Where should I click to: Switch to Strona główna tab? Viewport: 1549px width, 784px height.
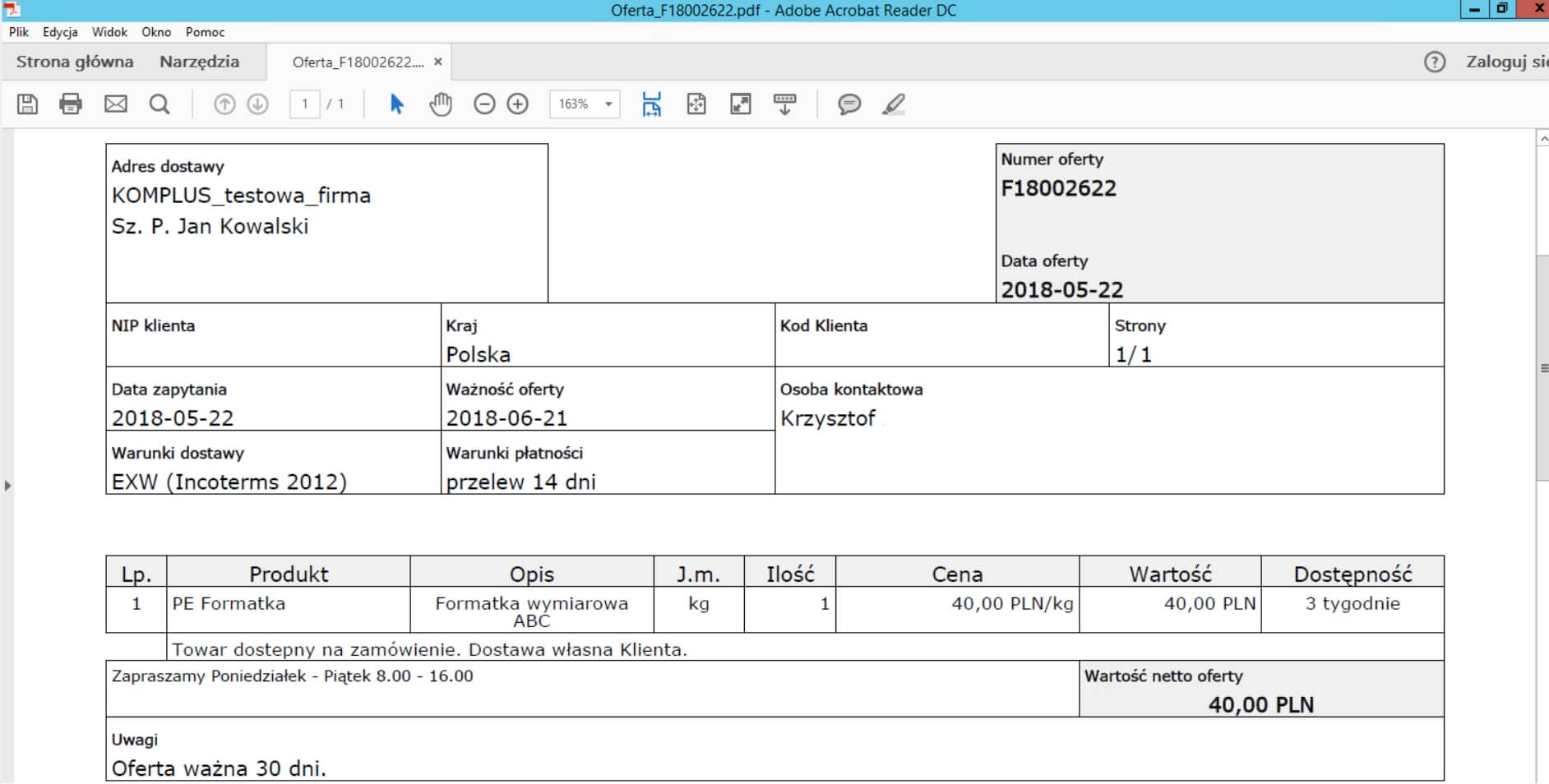75,62
